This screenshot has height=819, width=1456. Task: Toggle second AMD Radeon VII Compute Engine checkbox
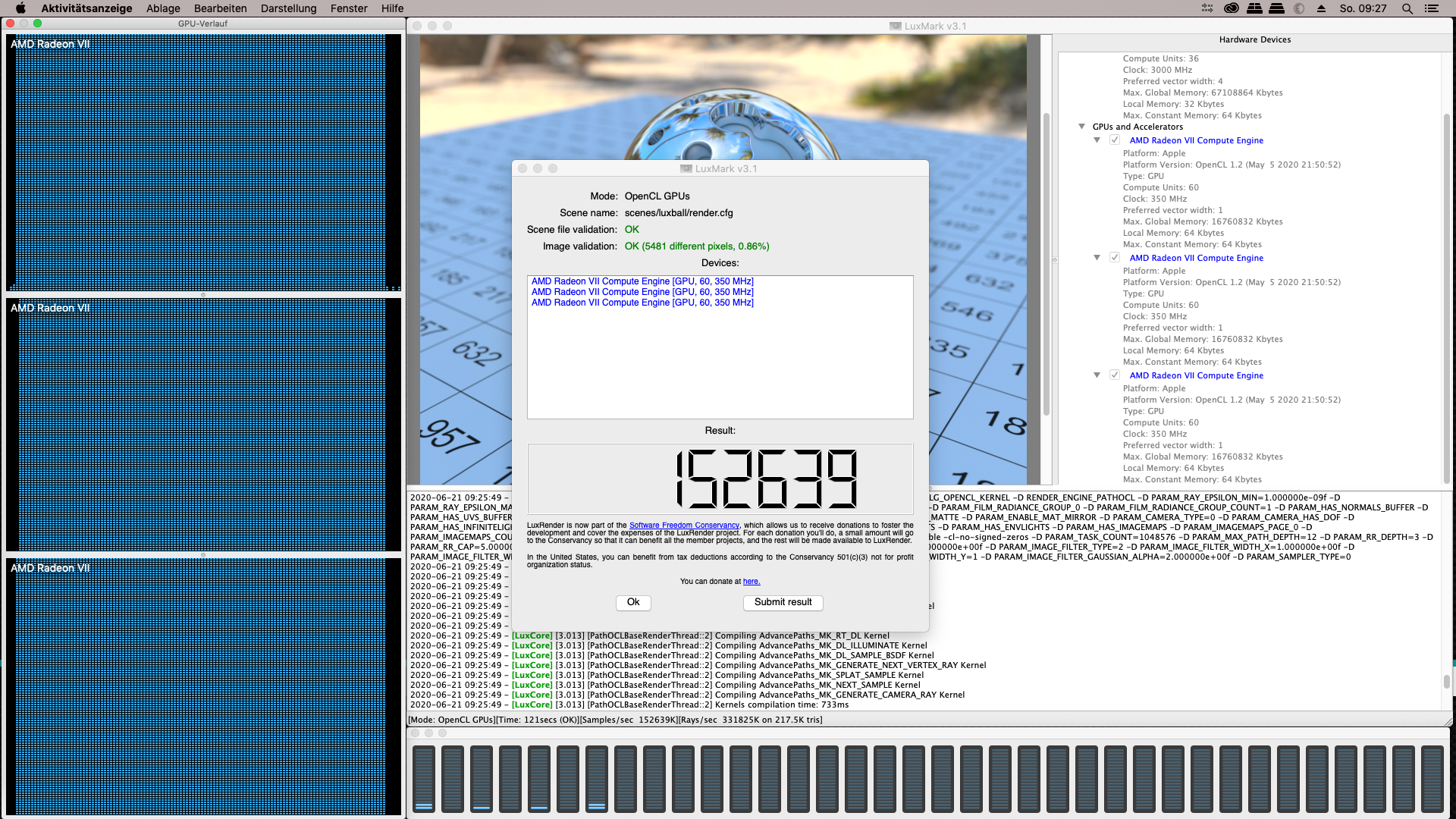coord(1114,258)
